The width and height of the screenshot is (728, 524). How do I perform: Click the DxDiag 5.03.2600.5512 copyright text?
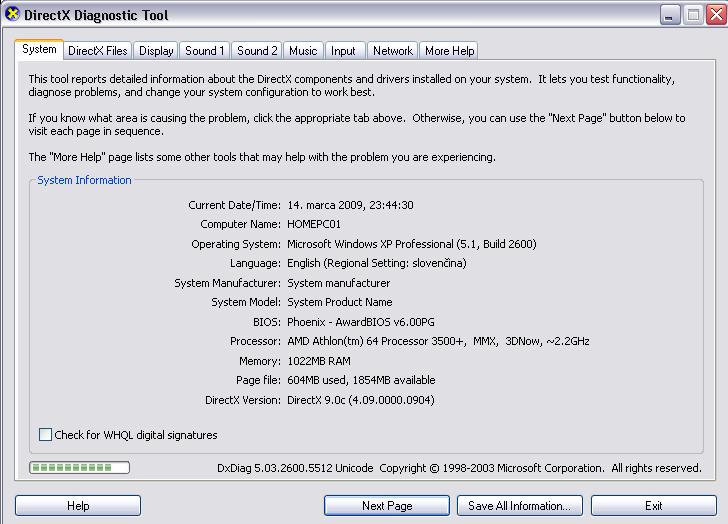tap(459, 468)
